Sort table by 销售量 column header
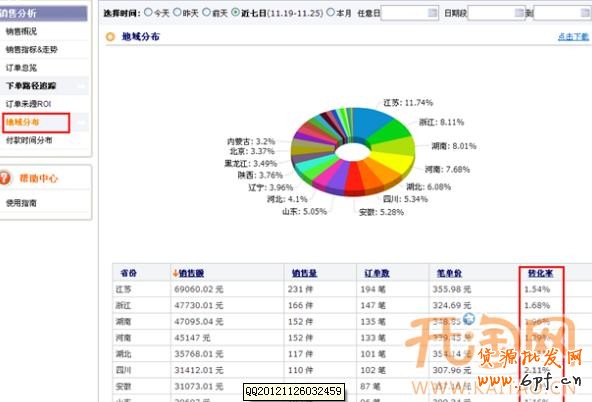The height and width of the screenshot is (402, 592). click(304, 273)
